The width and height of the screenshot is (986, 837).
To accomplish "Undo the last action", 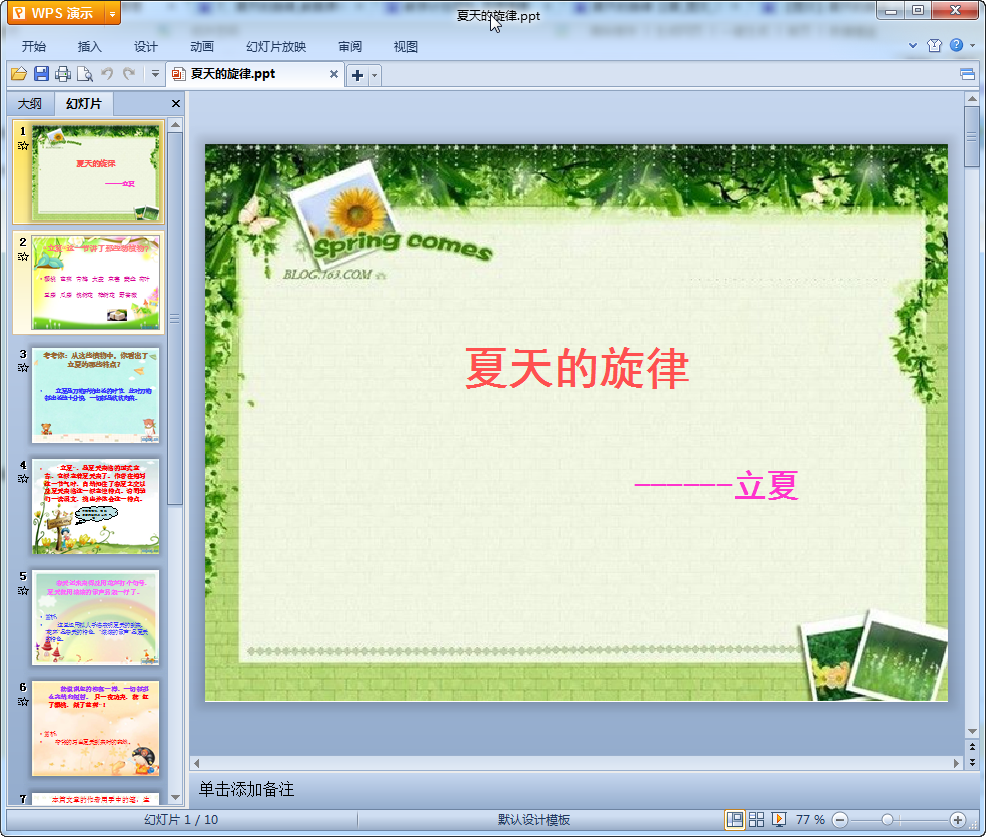I will [x=107, y=74].
